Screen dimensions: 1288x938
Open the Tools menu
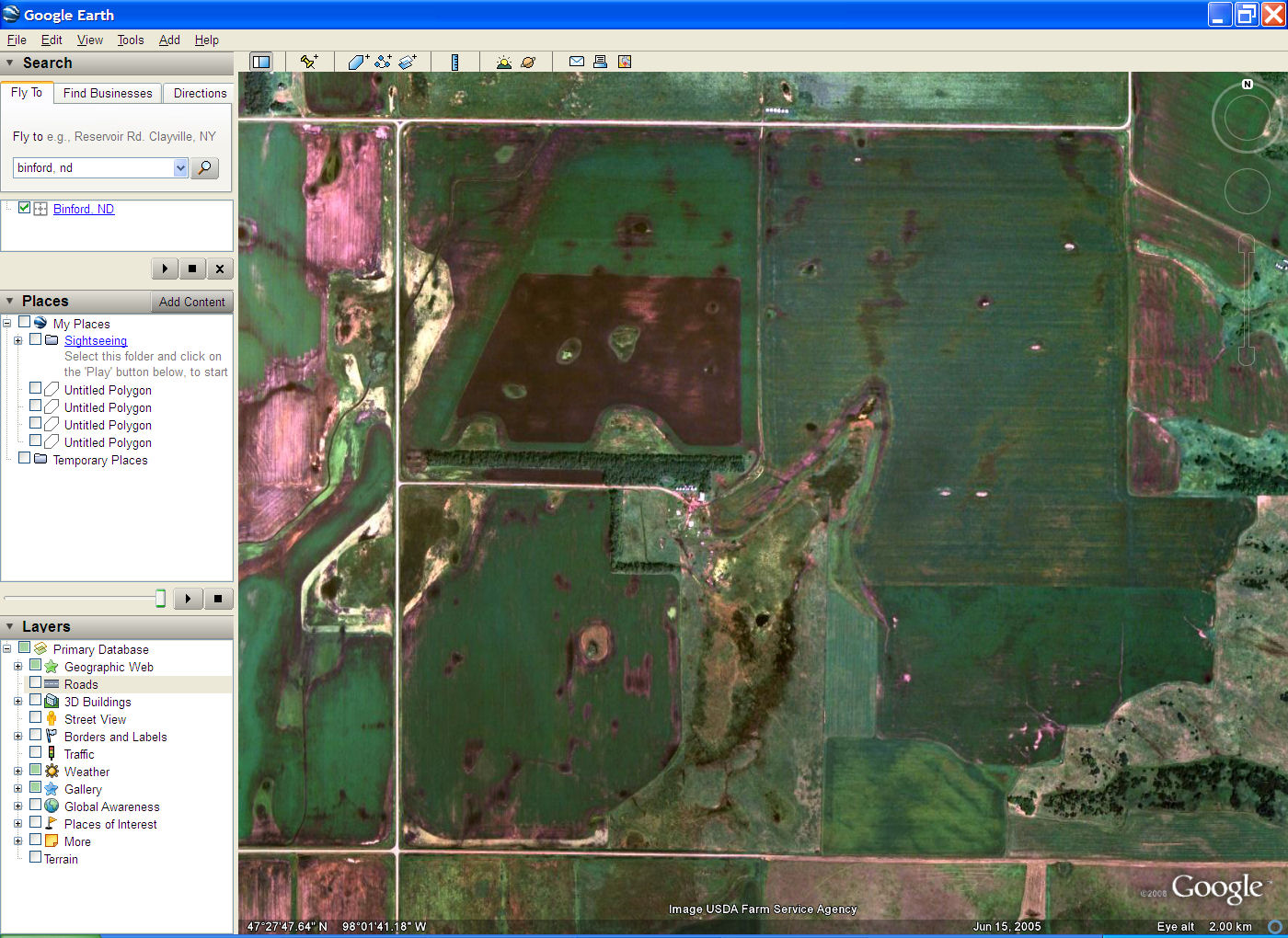(x=131, y=40)
